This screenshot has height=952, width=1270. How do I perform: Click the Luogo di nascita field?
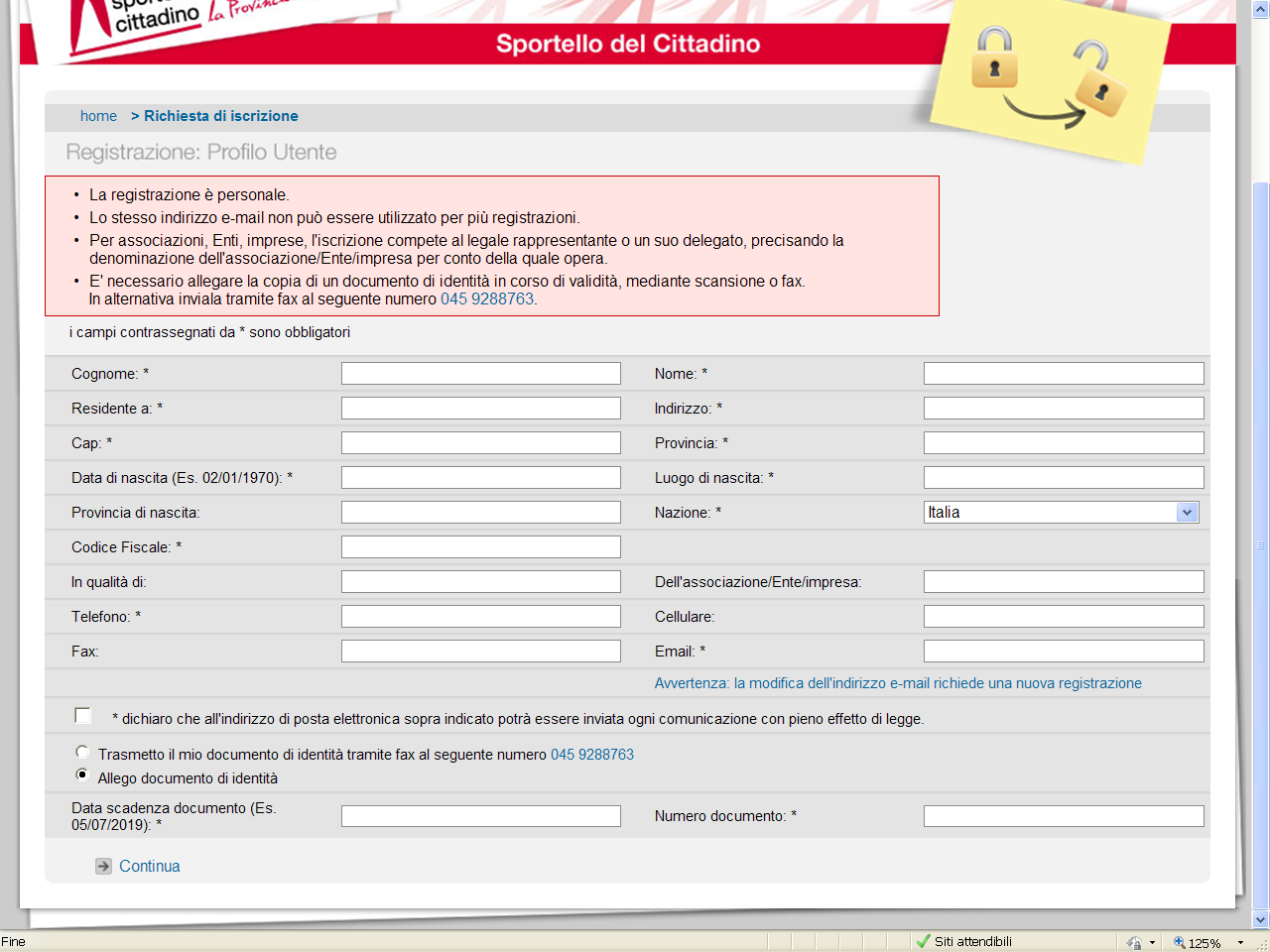pos(1064,478)
